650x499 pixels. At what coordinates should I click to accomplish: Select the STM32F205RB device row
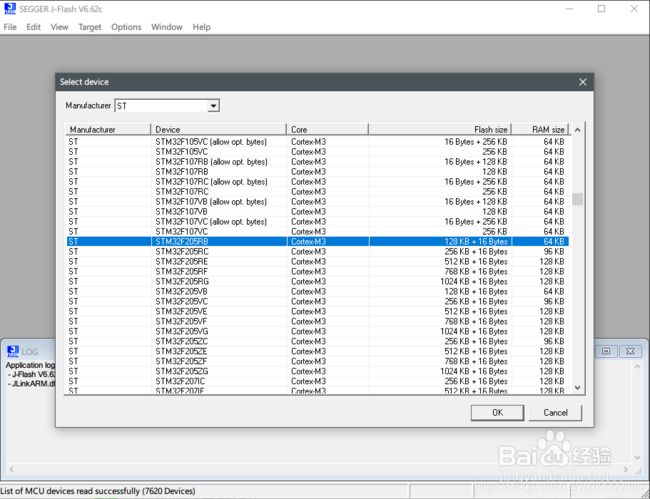[318, 242]
